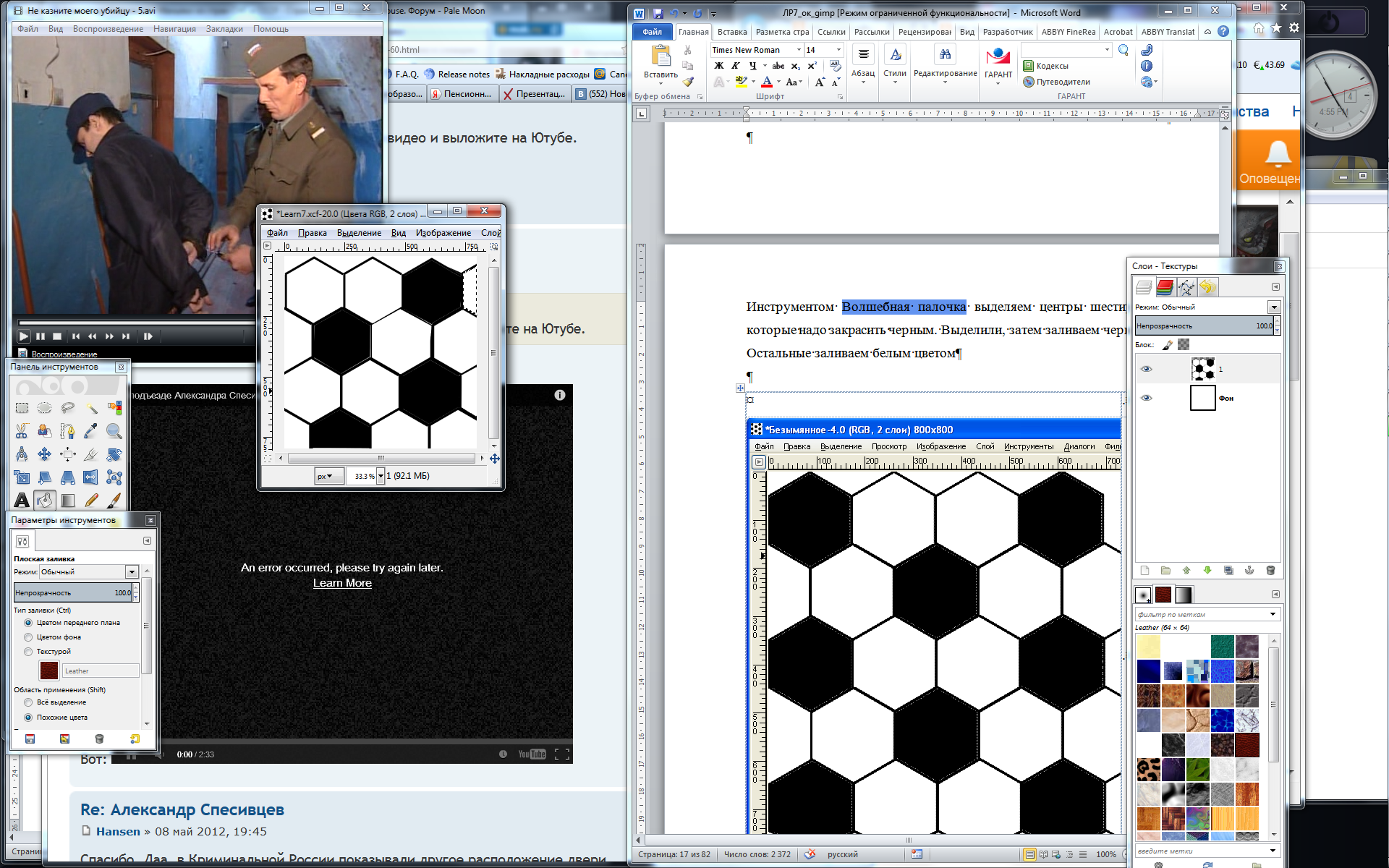Open the px units dropdown in GIMP window
The image size is (1389, 868).
pyautogui.click(x=328, y=476)
